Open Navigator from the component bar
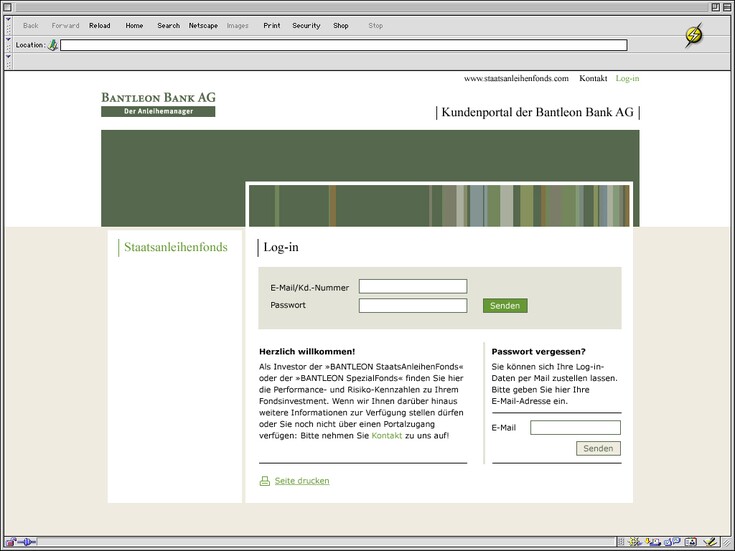This screenshot has width=735, height=551. click(x=634, y=542)
